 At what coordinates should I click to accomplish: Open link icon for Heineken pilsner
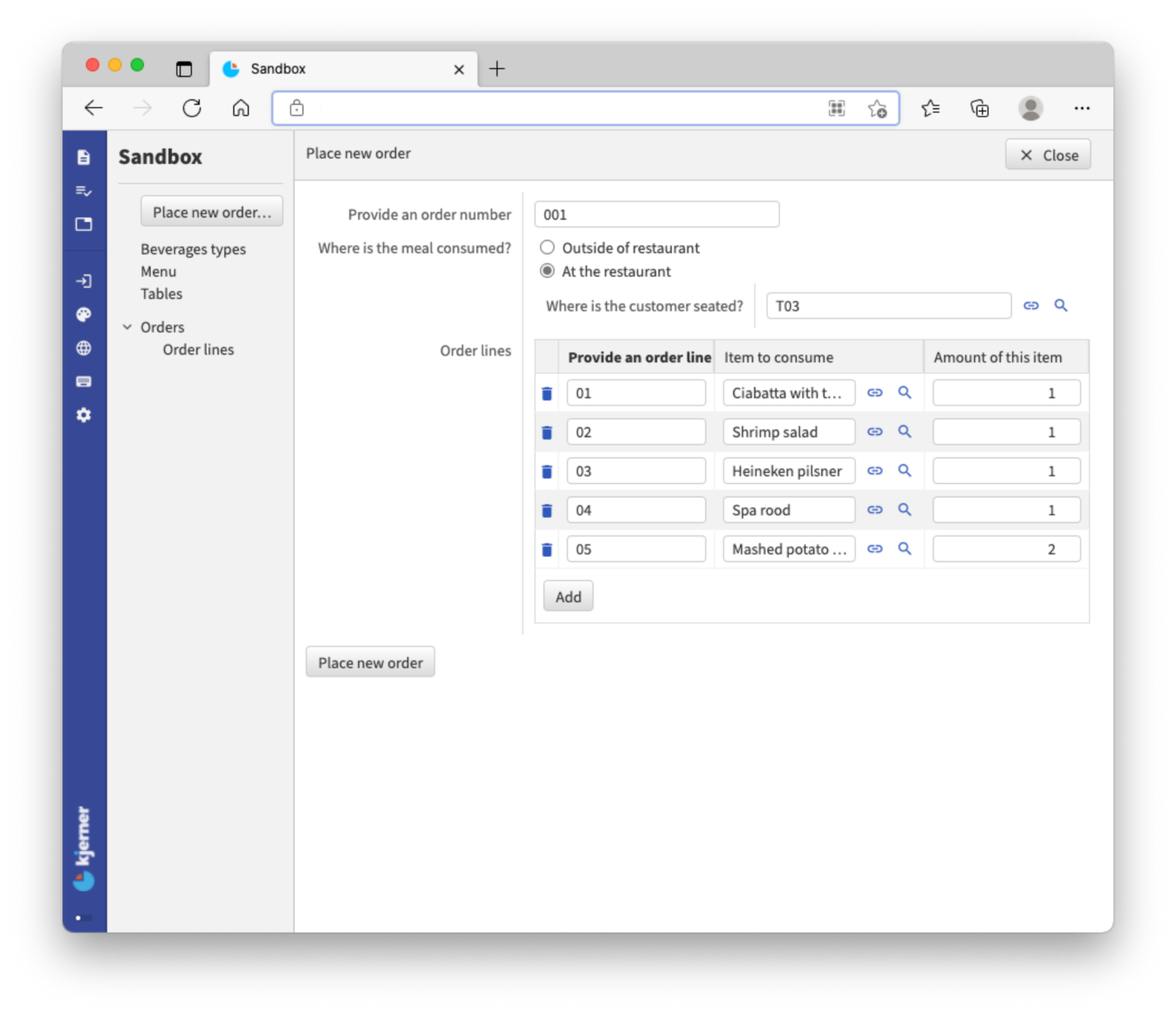(875, 470)
